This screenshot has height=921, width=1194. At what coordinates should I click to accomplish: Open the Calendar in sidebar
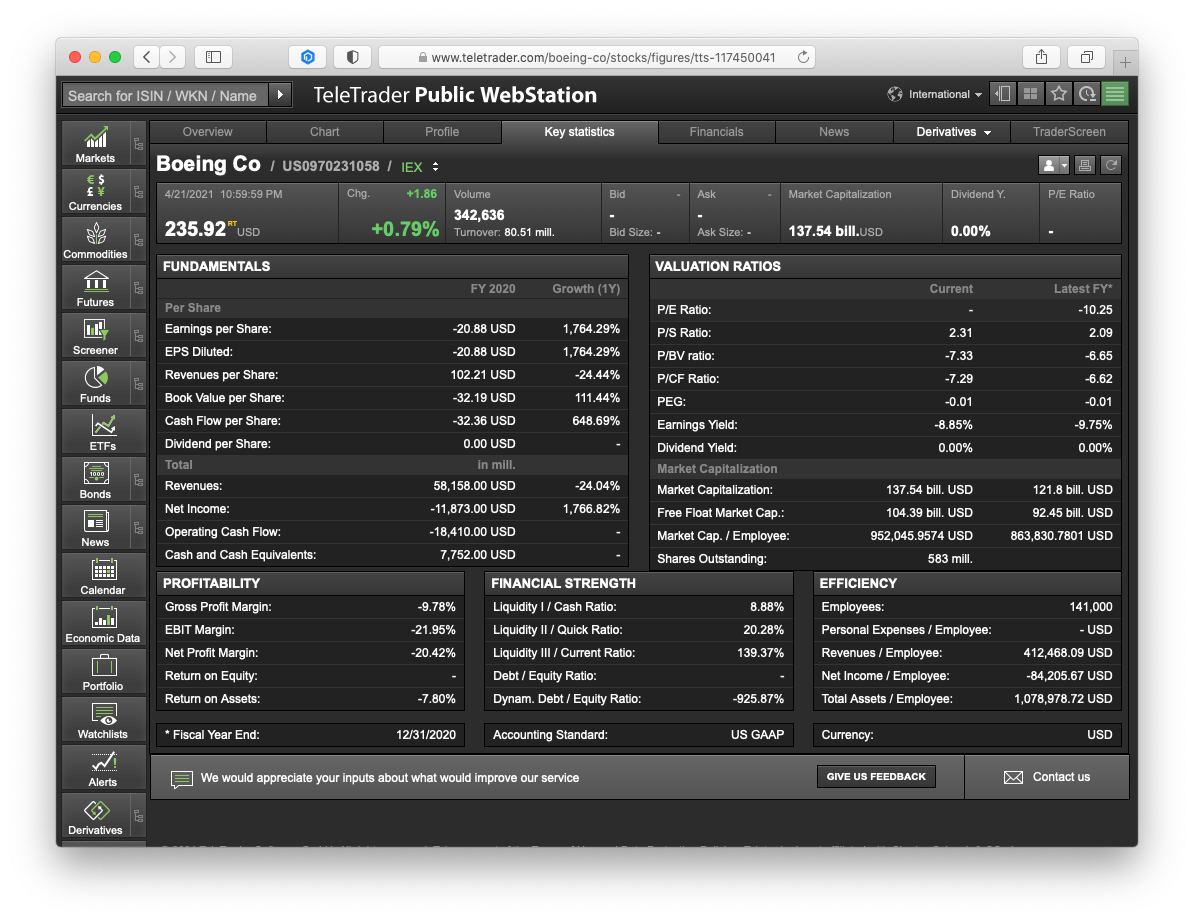(x=104, y=576)
